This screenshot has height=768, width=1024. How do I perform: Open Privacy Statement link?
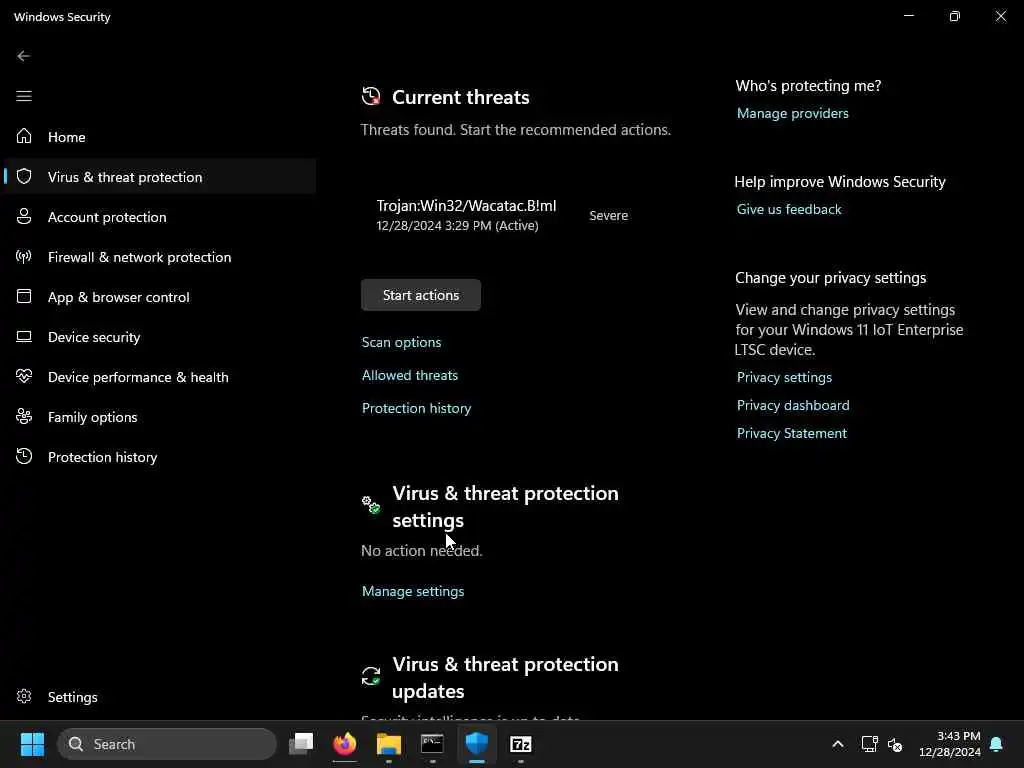point(792,433)
